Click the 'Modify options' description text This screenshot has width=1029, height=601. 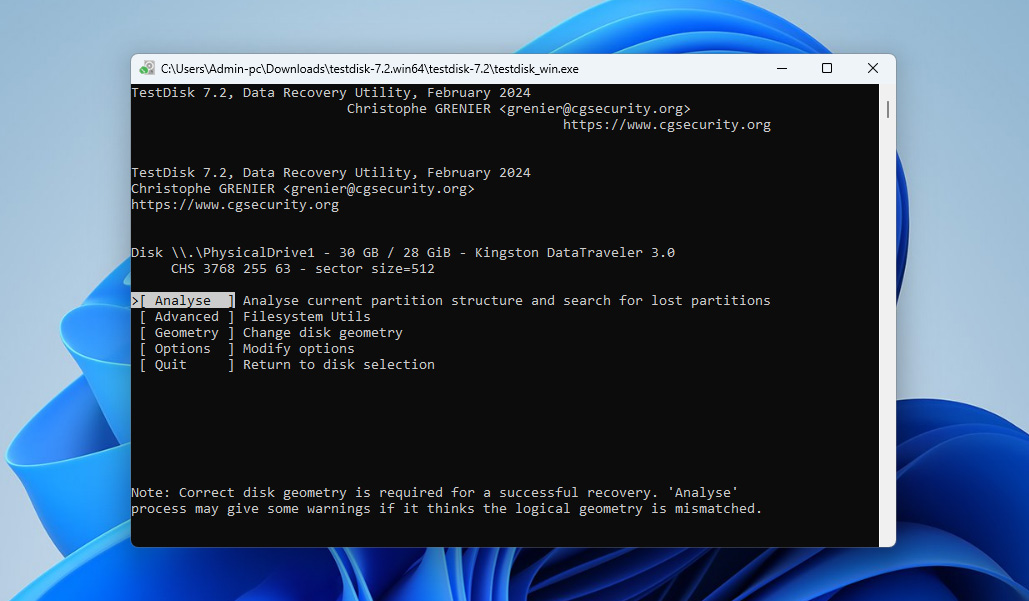click(298, 349)
